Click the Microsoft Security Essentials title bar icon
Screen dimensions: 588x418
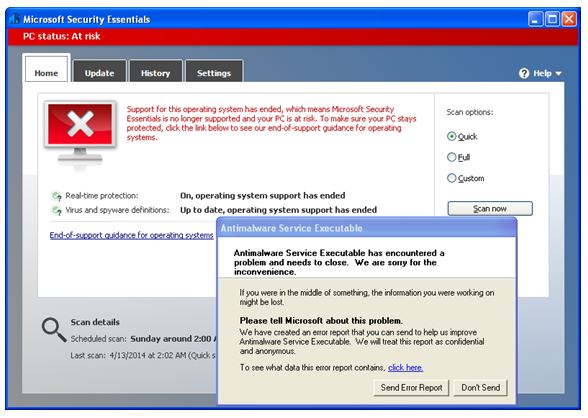click(15, 19)
